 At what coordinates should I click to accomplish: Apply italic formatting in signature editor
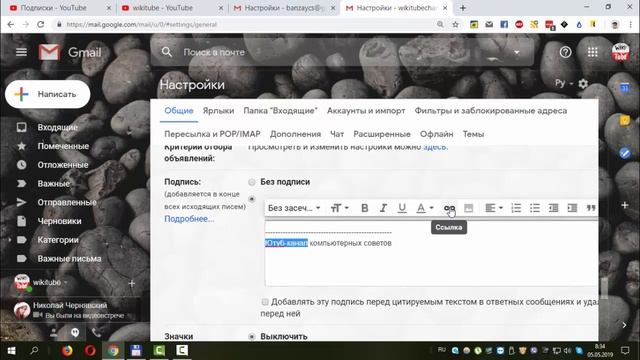[383, 208]
